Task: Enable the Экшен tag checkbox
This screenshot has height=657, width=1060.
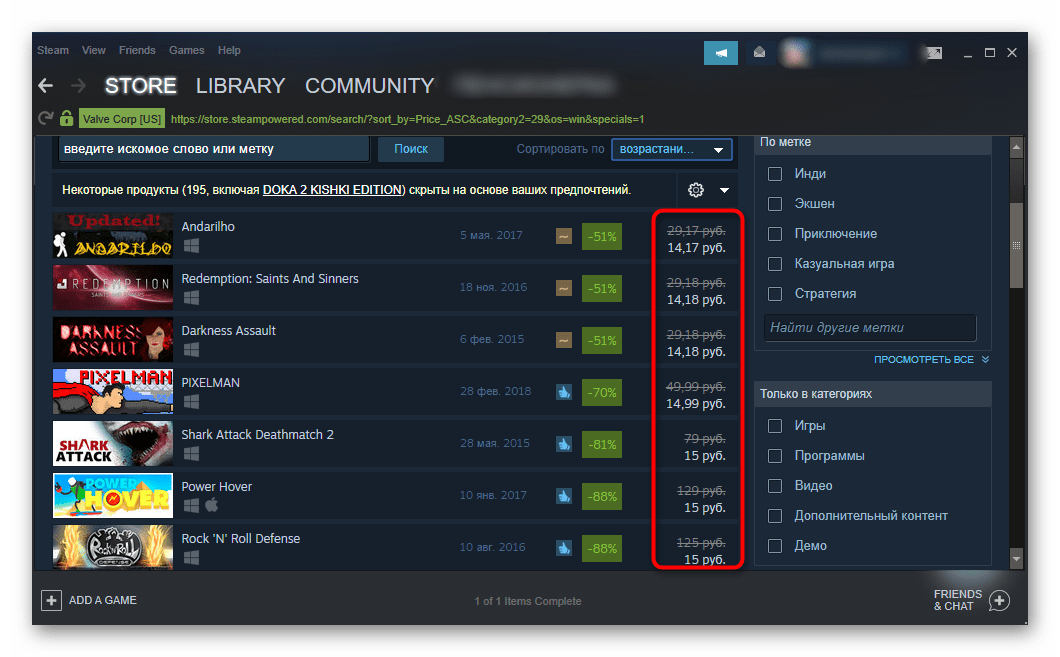Action: click(775, 203)
